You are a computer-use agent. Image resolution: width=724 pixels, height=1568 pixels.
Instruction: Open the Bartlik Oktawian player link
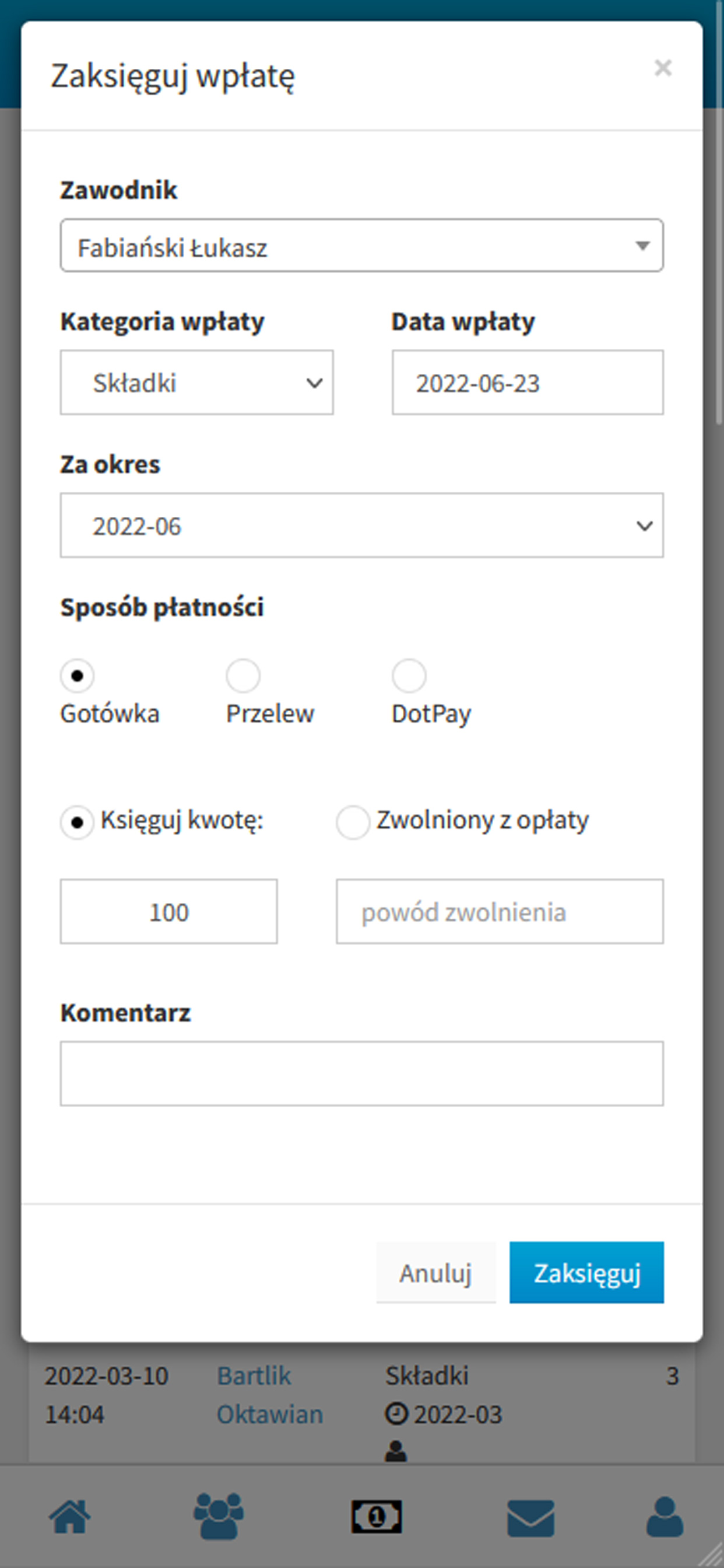pyautogui.click(x=269, y=1395)
